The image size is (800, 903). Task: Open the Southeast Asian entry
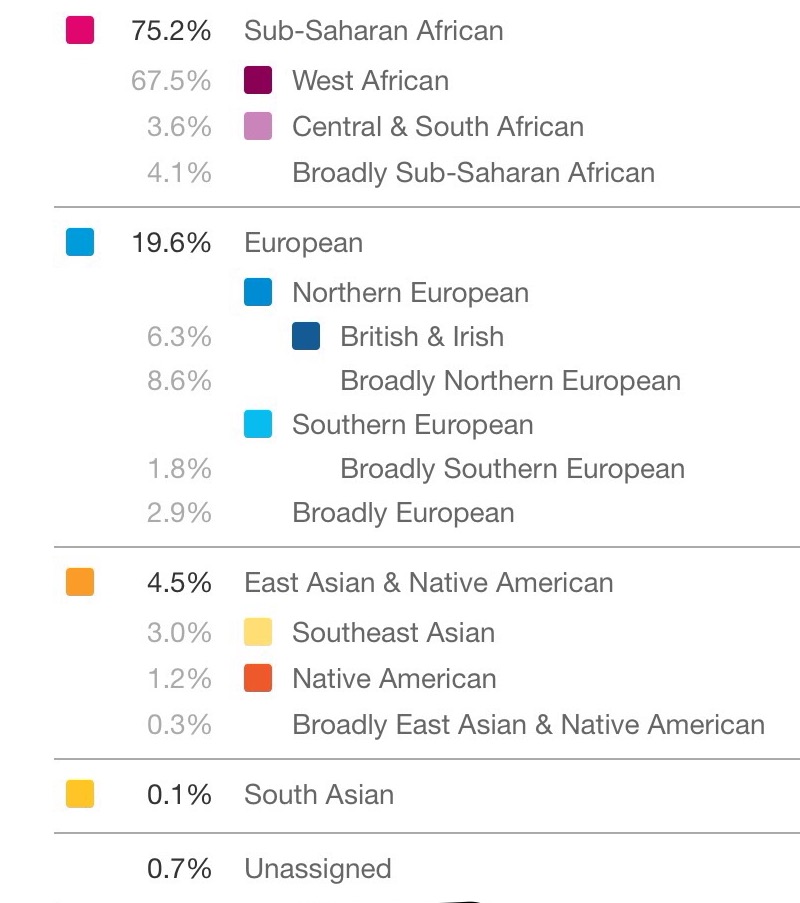(x=393, y=633)
